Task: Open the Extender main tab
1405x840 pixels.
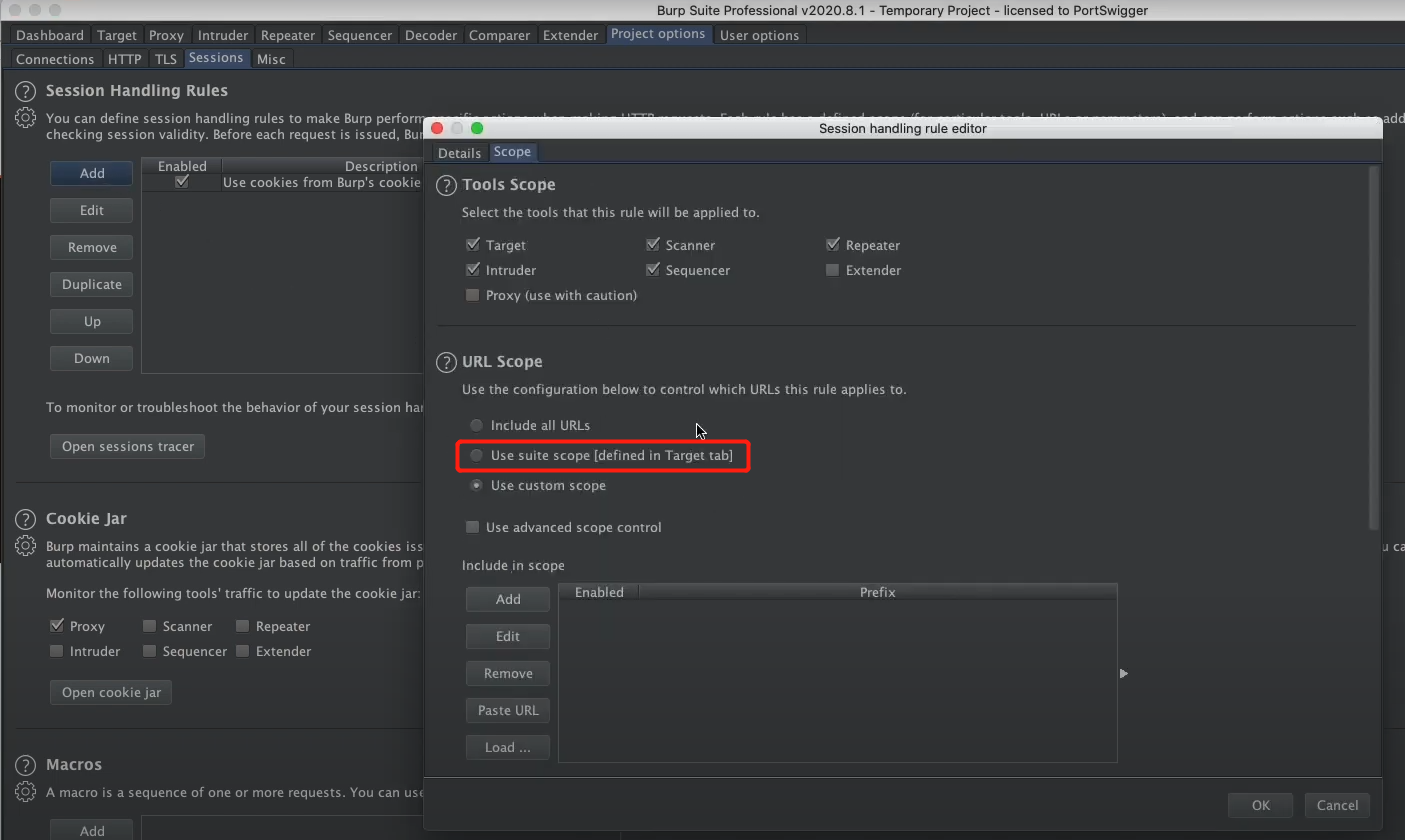Action: [x=570, y=35]
